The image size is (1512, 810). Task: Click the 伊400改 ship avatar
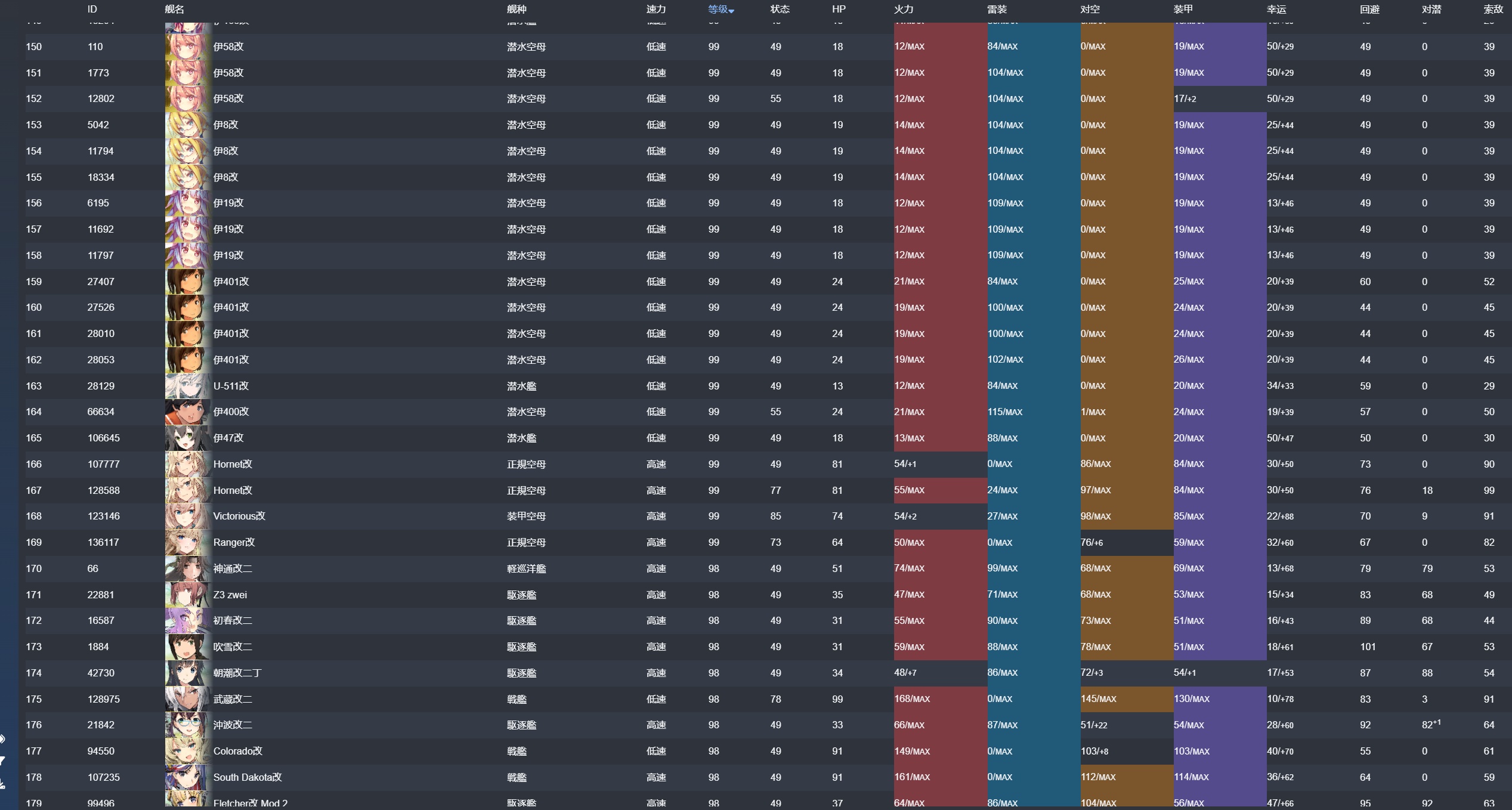(x=187, y=412)
